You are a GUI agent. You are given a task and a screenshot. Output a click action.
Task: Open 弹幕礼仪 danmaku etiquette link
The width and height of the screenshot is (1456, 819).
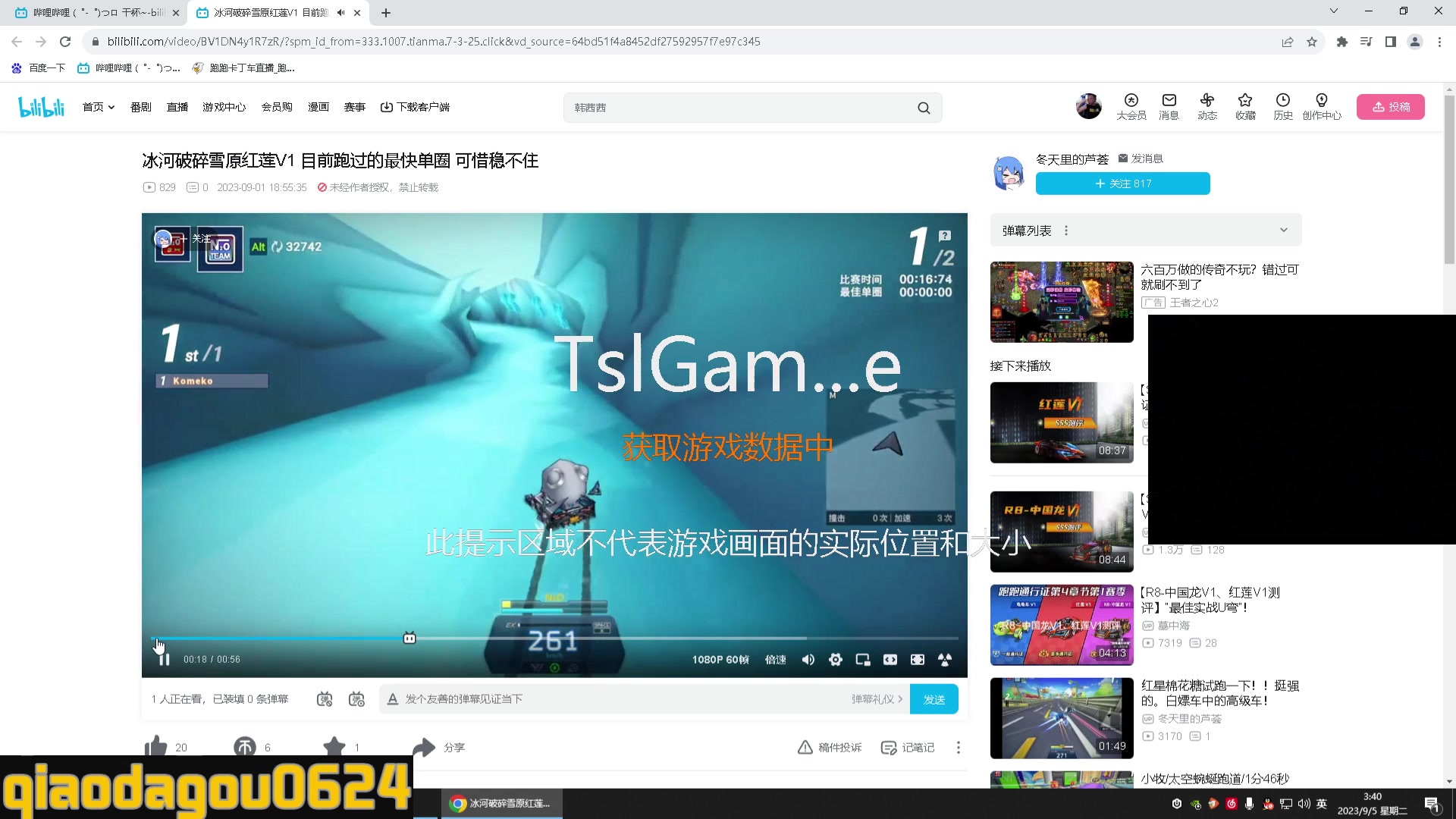[x=877, y=699]
